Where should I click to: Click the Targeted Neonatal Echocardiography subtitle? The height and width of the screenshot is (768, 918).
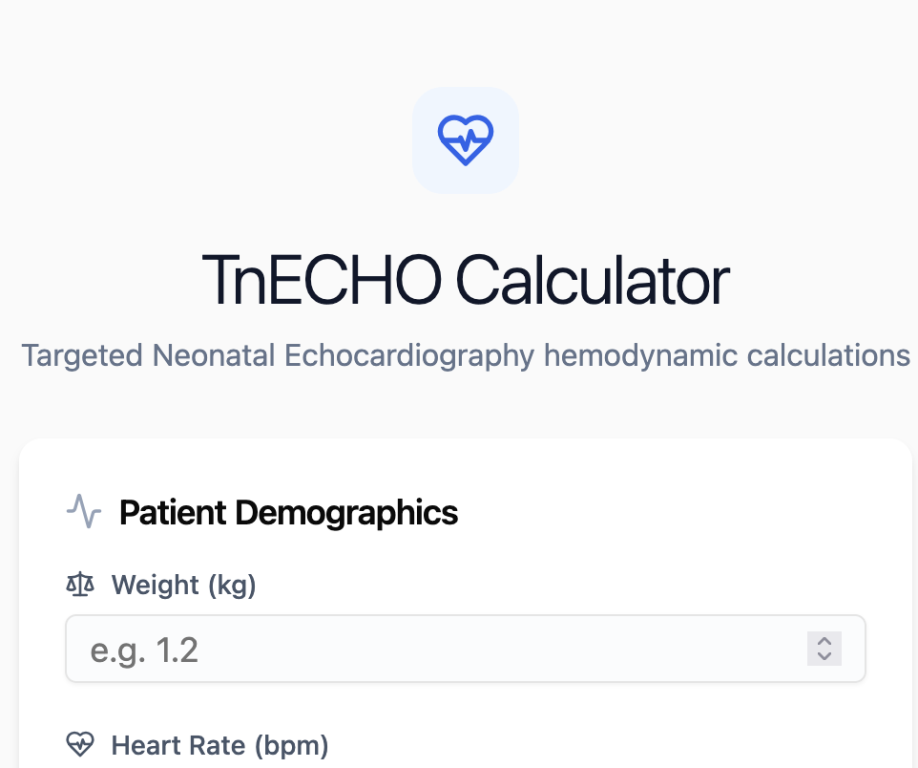pyautogui.click(x=465, y=355)
